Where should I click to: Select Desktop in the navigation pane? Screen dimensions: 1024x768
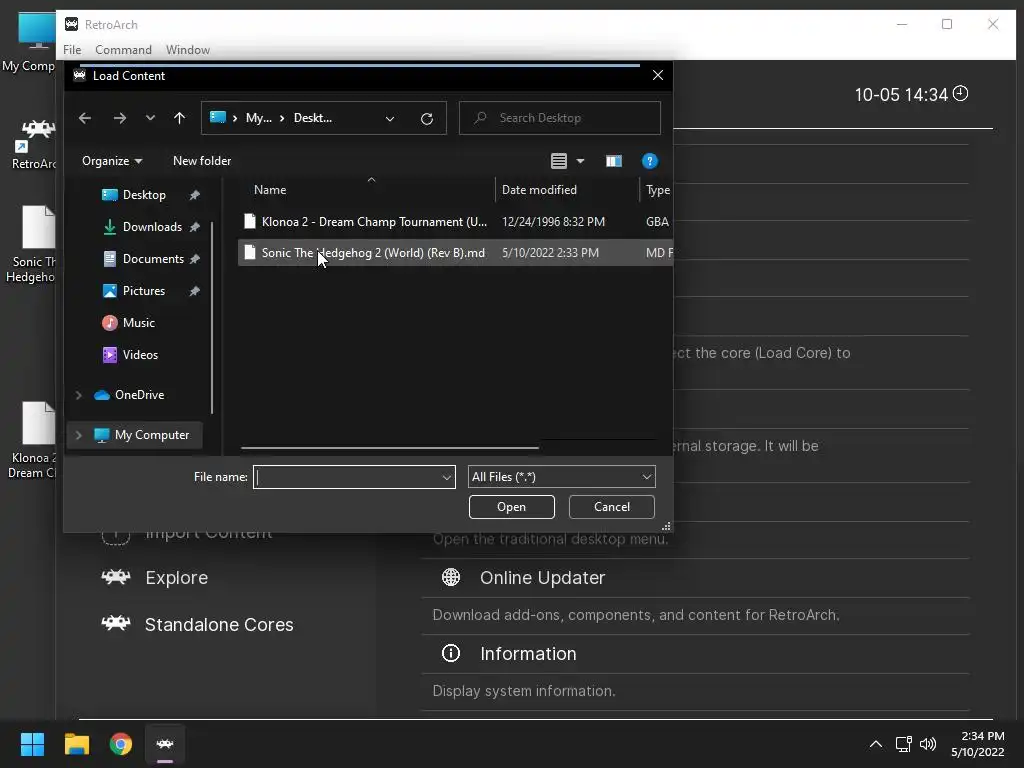[144, 195]
